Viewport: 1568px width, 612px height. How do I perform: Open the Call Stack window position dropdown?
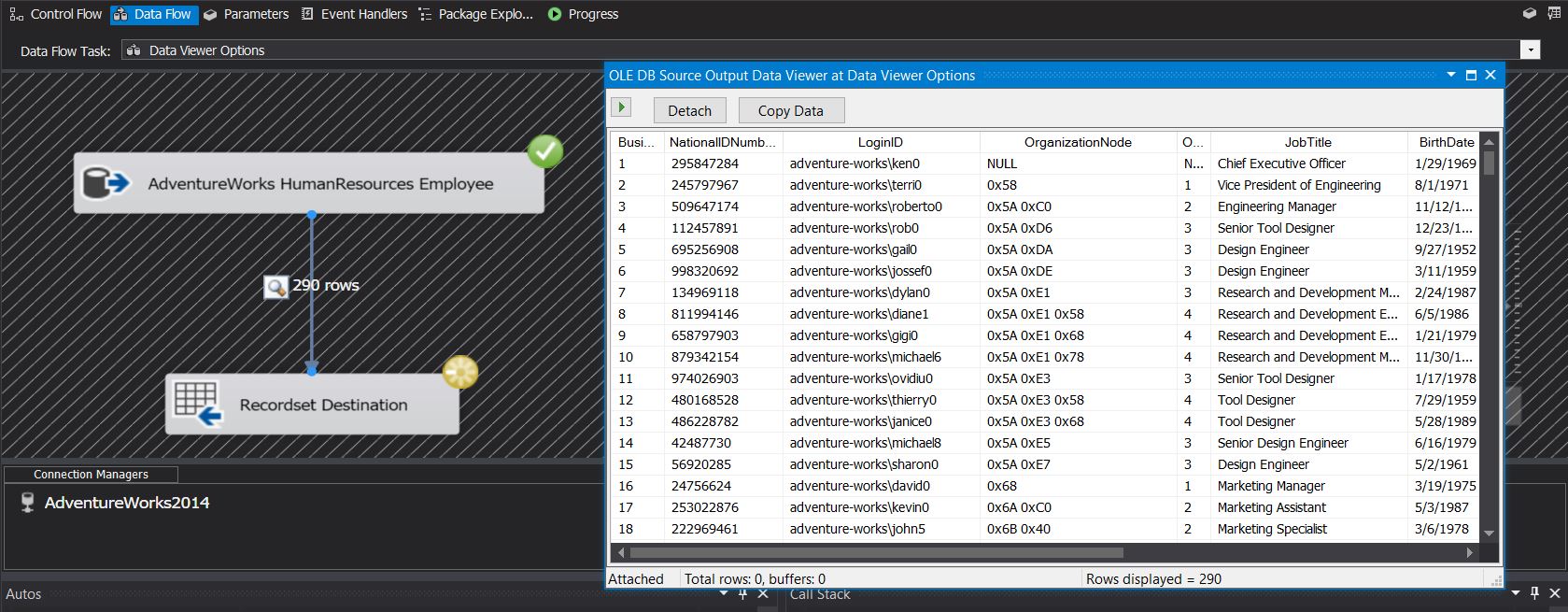click(1516, 593)
